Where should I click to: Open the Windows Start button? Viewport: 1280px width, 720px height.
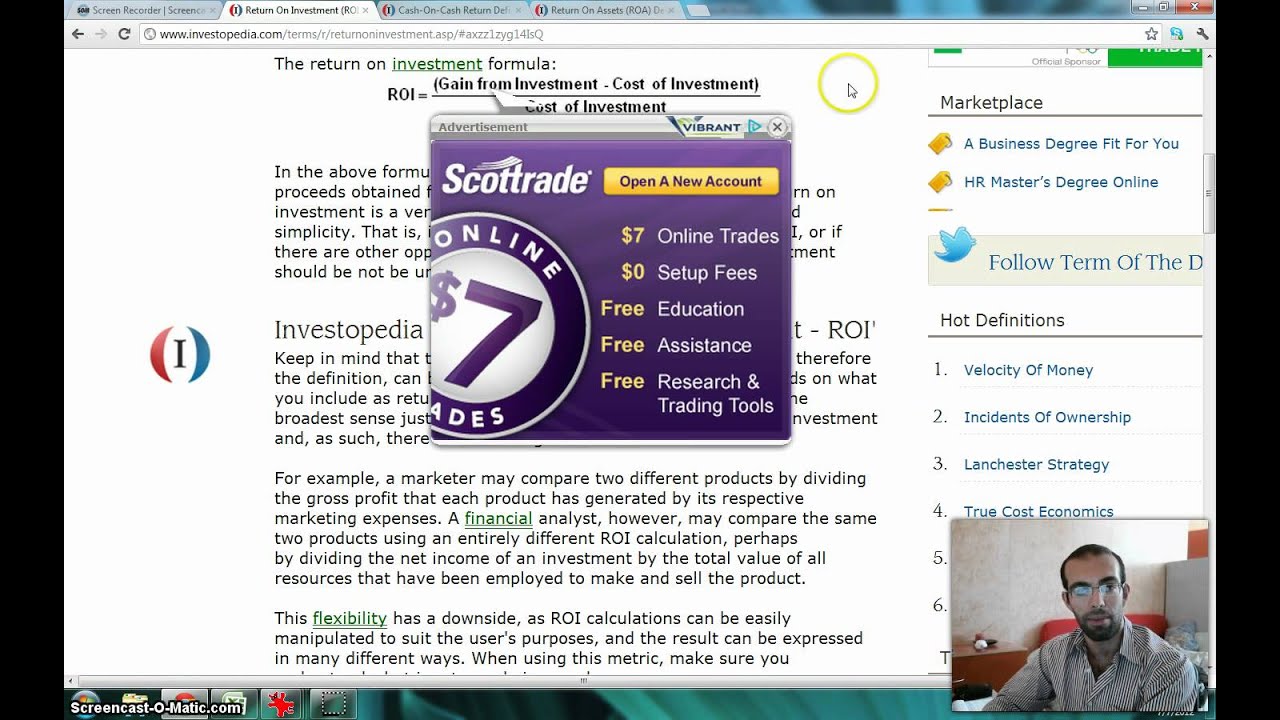(86, 704)
